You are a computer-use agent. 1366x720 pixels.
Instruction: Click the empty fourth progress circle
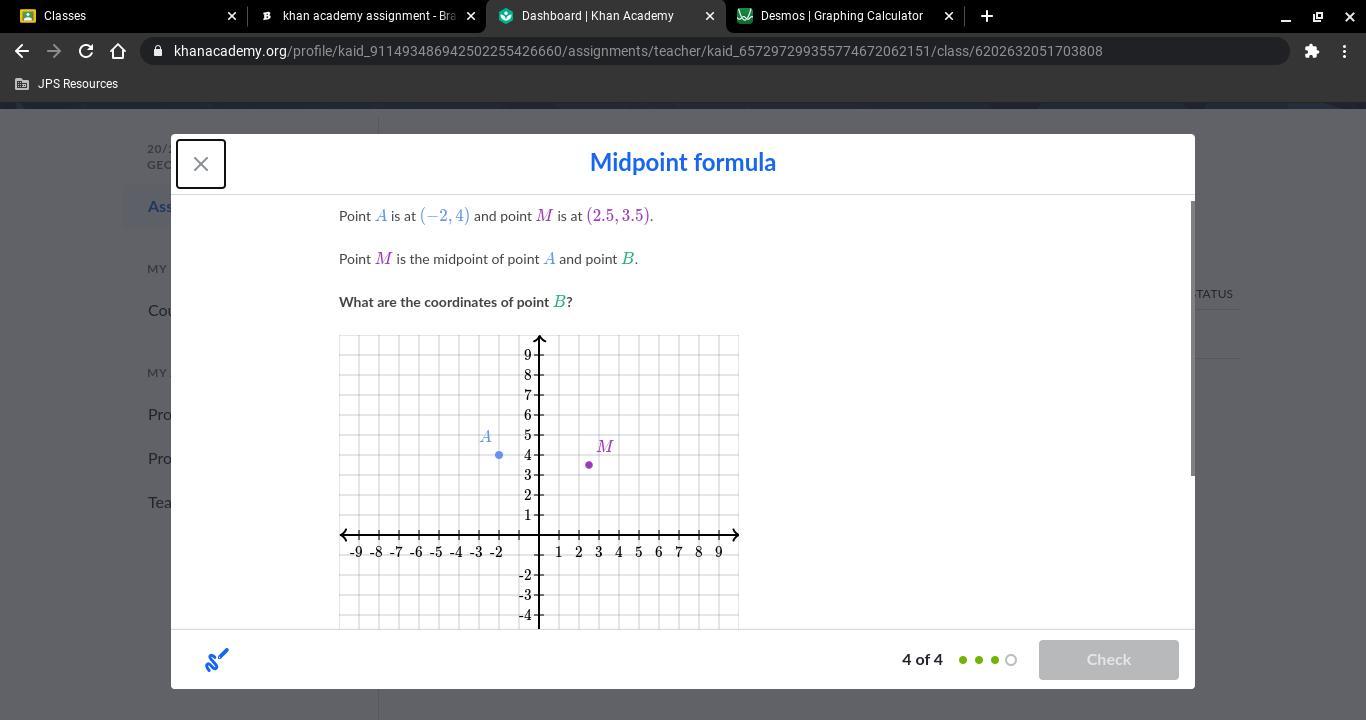(x=1011, y=660)
